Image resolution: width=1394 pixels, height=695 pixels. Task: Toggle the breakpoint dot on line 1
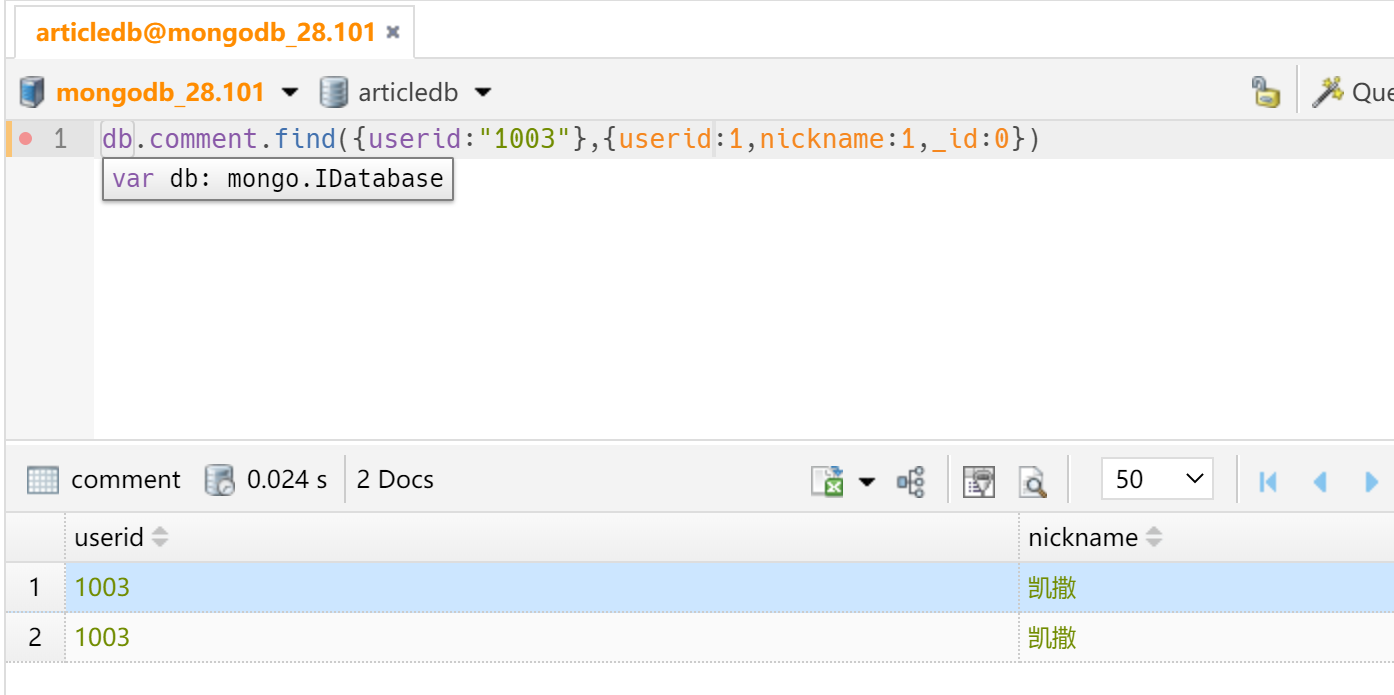(25, 138)
